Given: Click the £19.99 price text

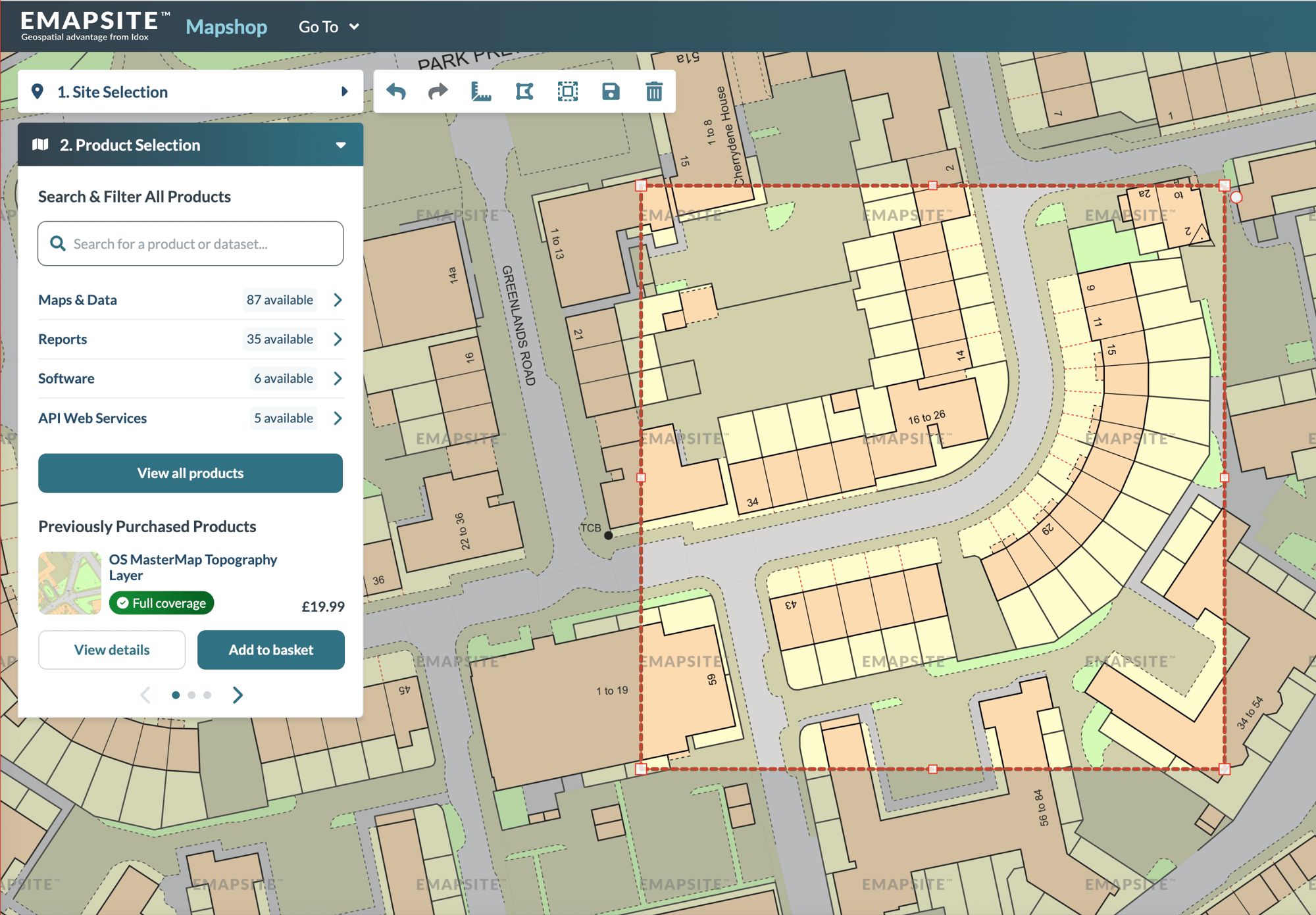Looking at the screenshot, I should 323,606.
